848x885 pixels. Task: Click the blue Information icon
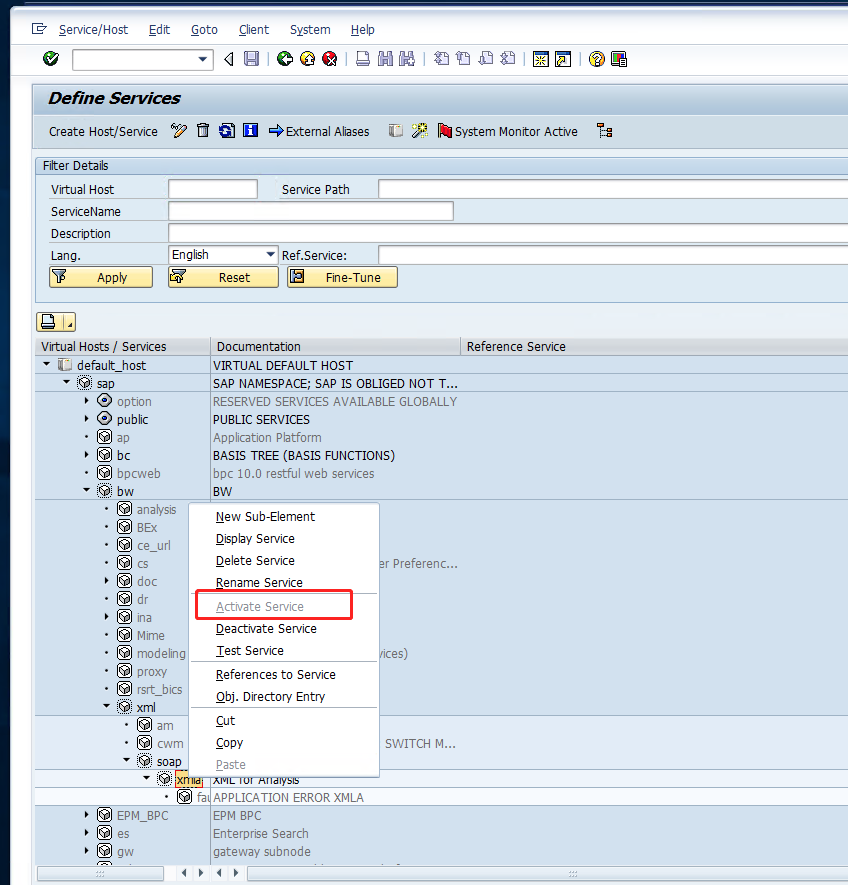tap(251, 131)
